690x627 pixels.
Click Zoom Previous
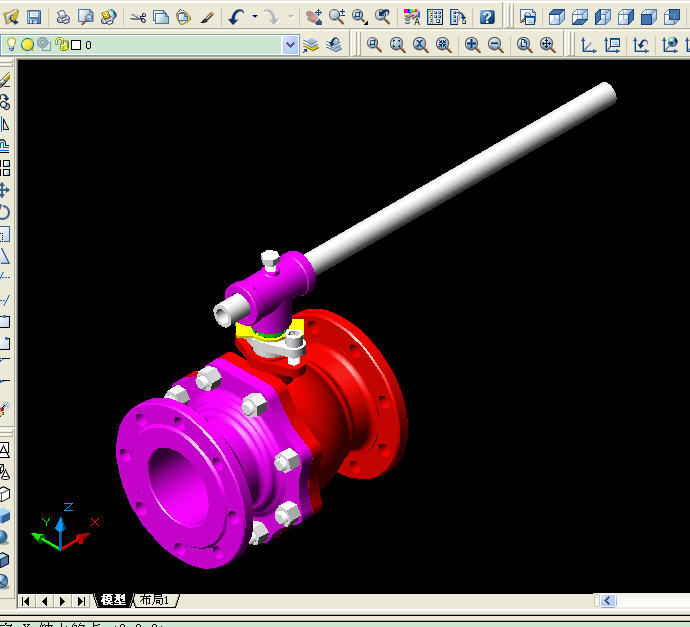coord(383,17)
